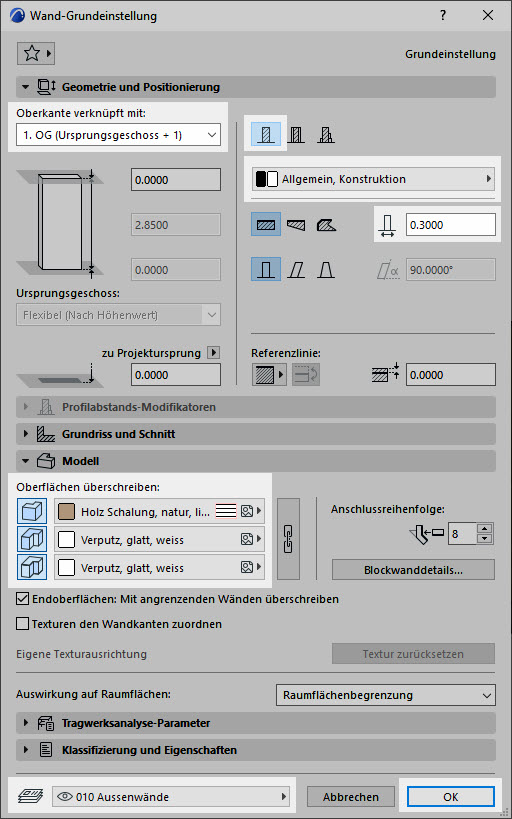Select the double-slanted wall complexity icon
Screen dimensions: 512x819
click(x=326, y=270)
